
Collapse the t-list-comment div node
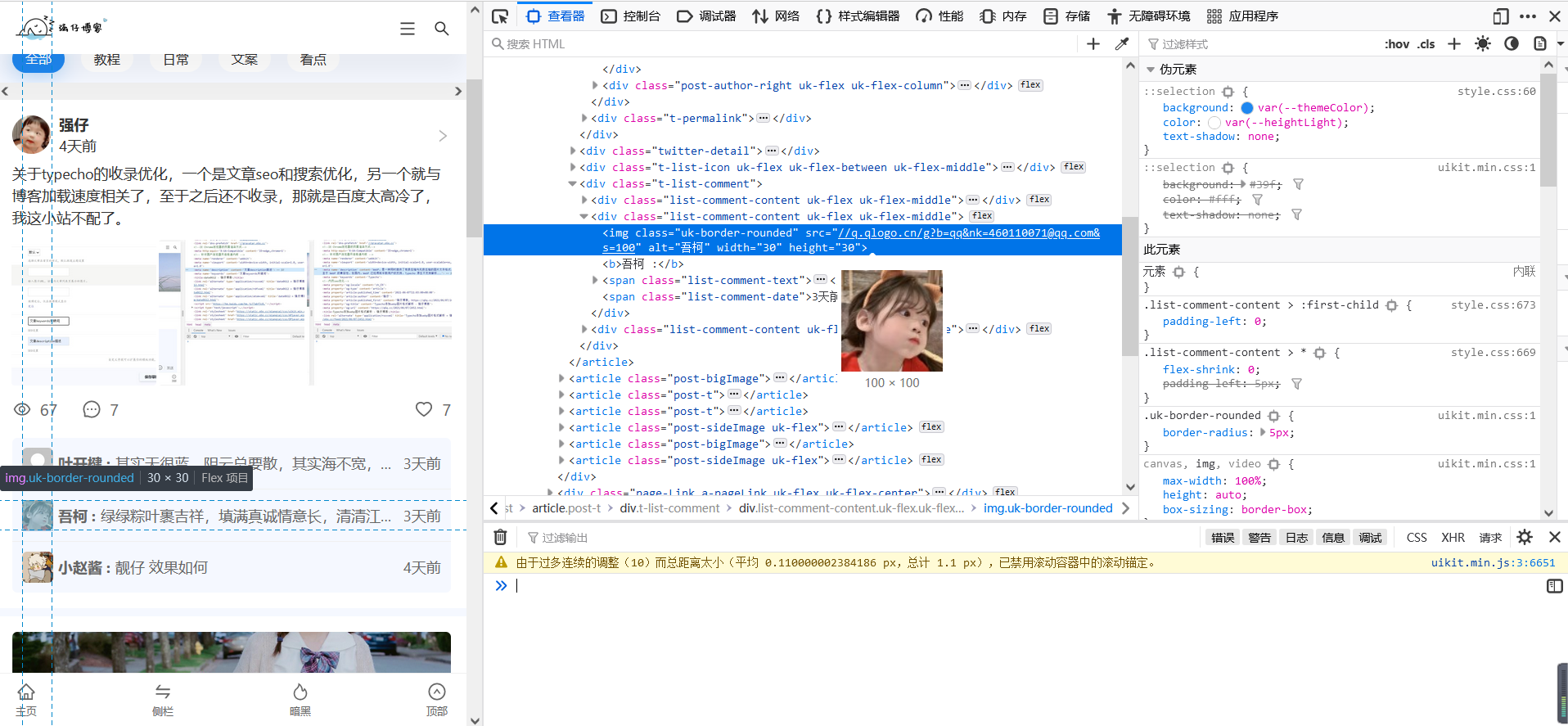[x=573, y=183]
